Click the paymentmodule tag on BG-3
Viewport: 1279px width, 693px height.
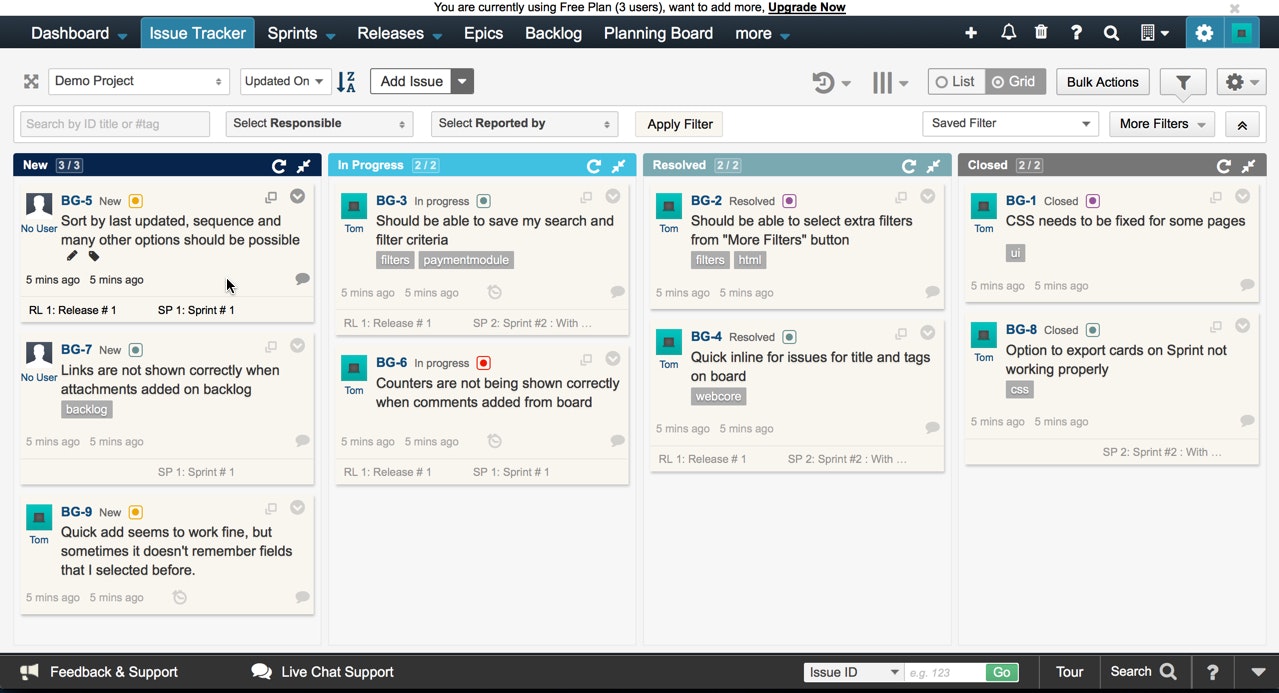pyautogui.click(x=466, y=260)
